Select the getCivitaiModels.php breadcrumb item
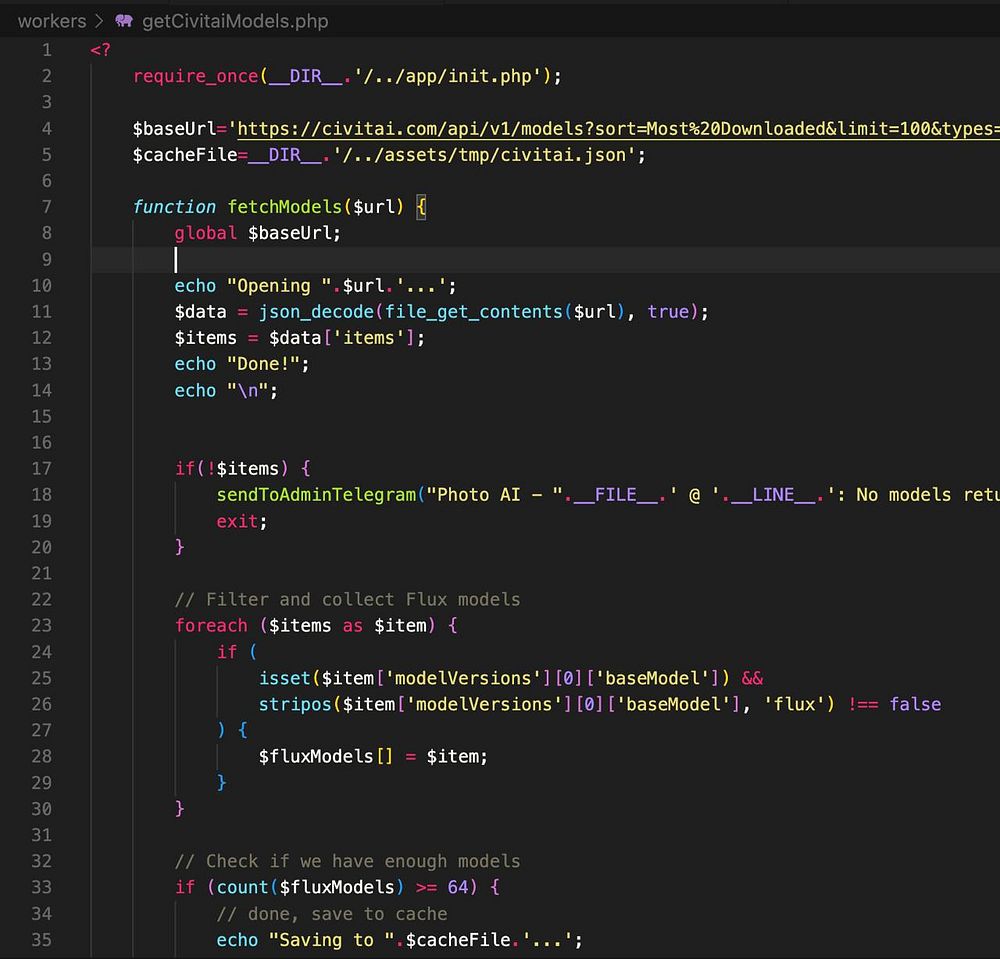Viewport: 1000px width, 959px height. click(235, 21)
